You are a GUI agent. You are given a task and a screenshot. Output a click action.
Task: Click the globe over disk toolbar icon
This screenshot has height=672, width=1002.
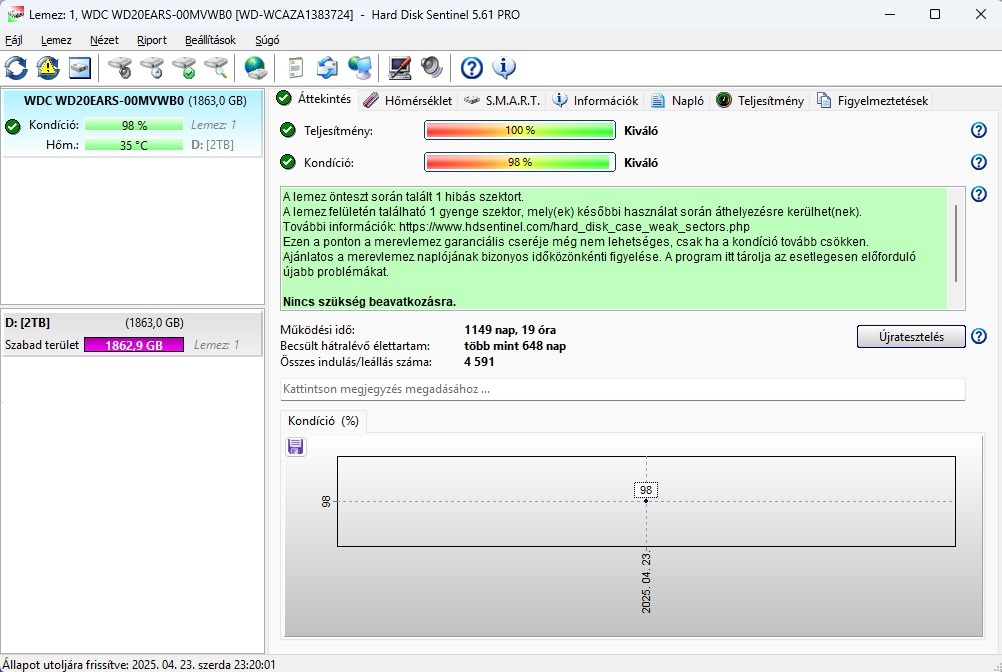pyautogui.click(x=256, y=68)
